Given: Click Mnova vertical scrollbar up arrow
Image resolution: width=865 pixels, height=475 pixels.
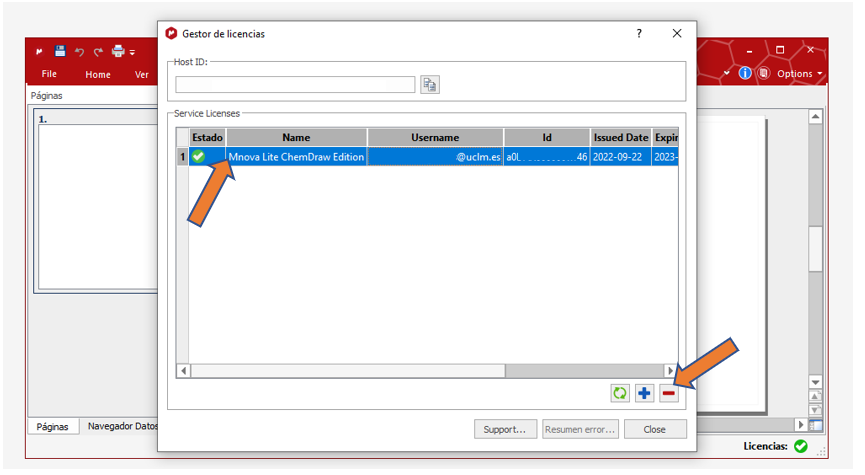Looking at the screenshot, I should (x=815, y=116).
